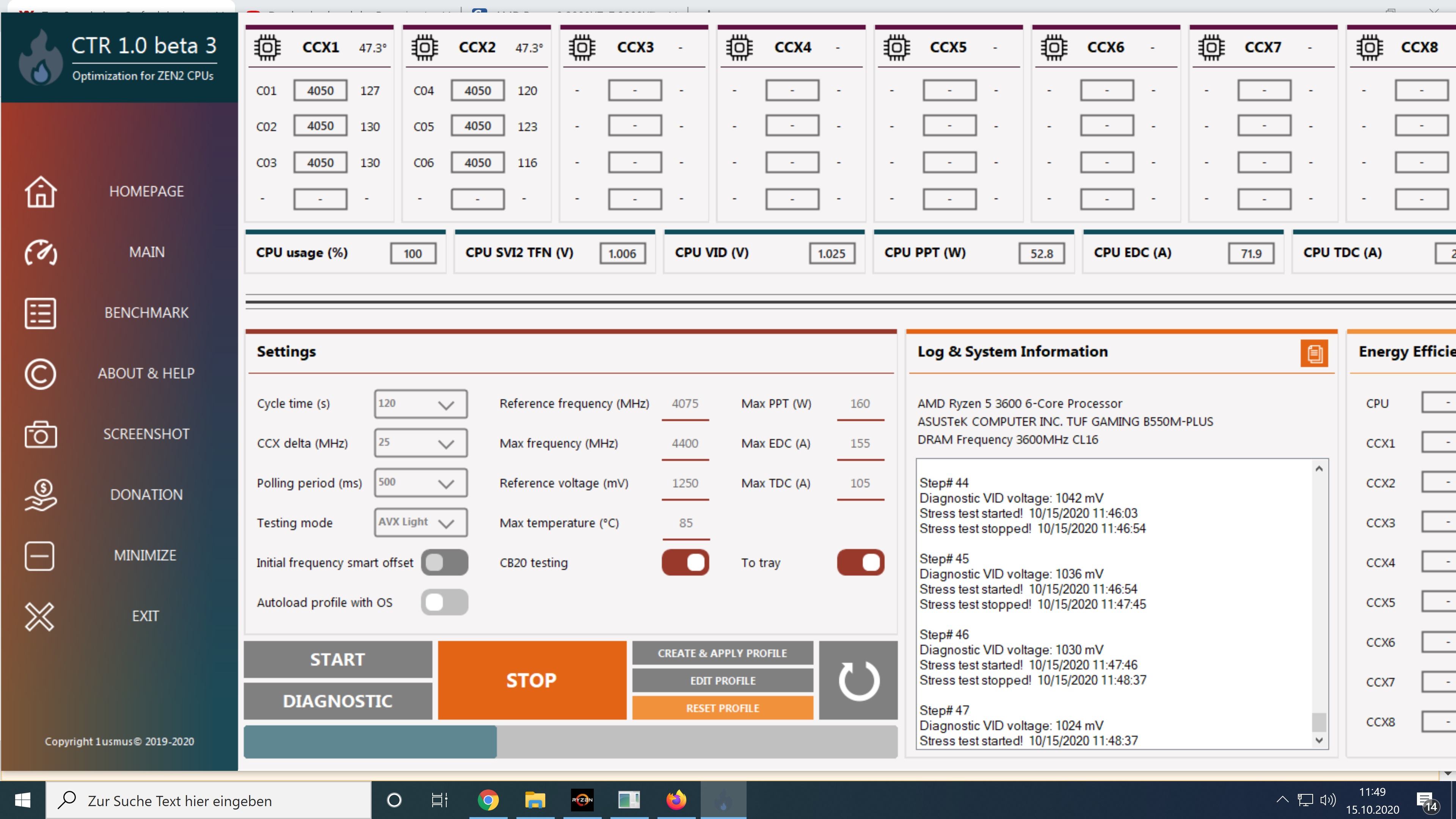The width and height of the screenshot is (1456, 819).
Task: Click the CCX1 chip icon
Action: [x=267, y=47]
